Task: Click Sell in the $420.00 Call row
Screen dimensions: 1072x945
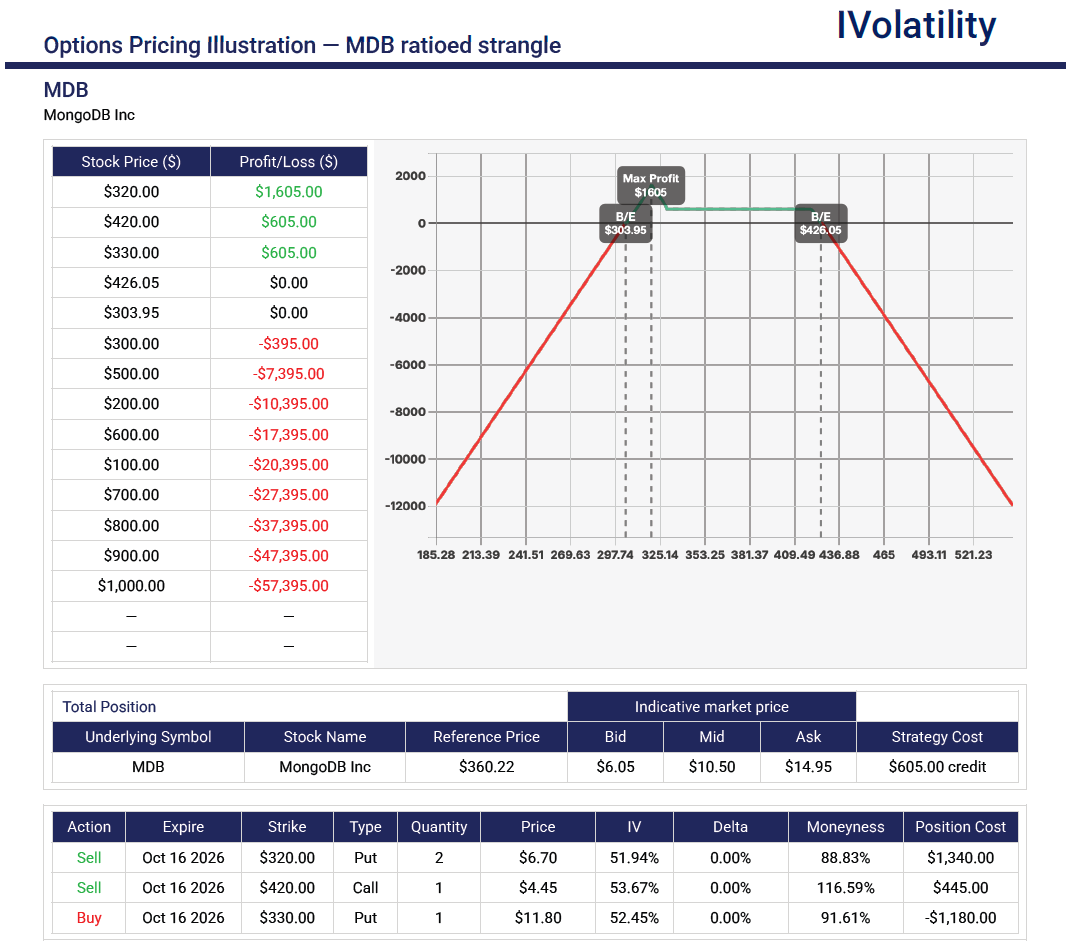Action: tap(89, 888)
